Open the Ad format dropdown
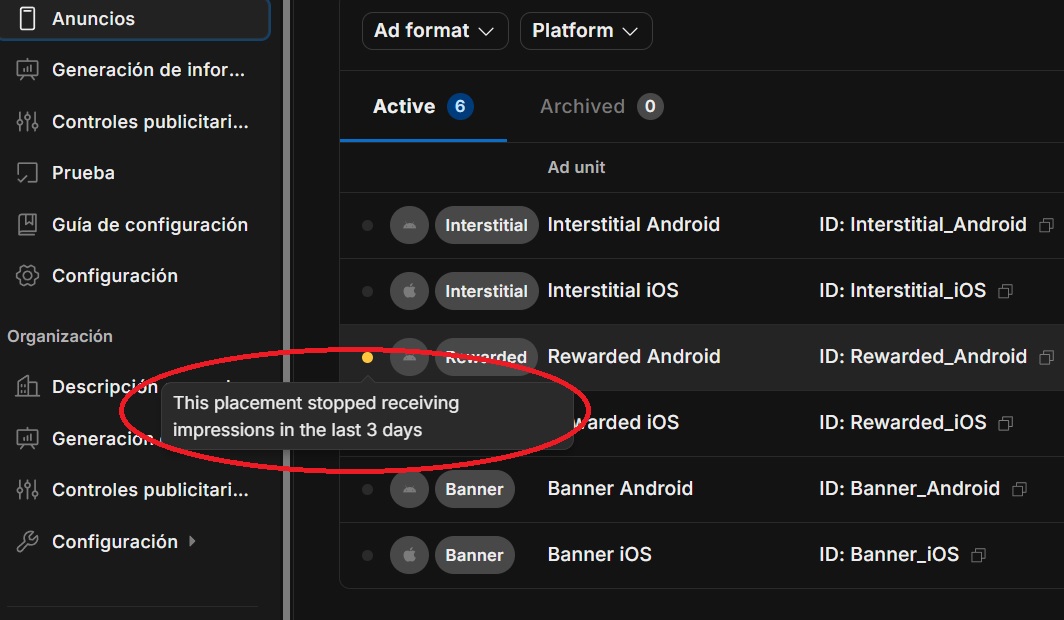The height and width of the screenshot is (620, 1064). click(x=435, y=31)
